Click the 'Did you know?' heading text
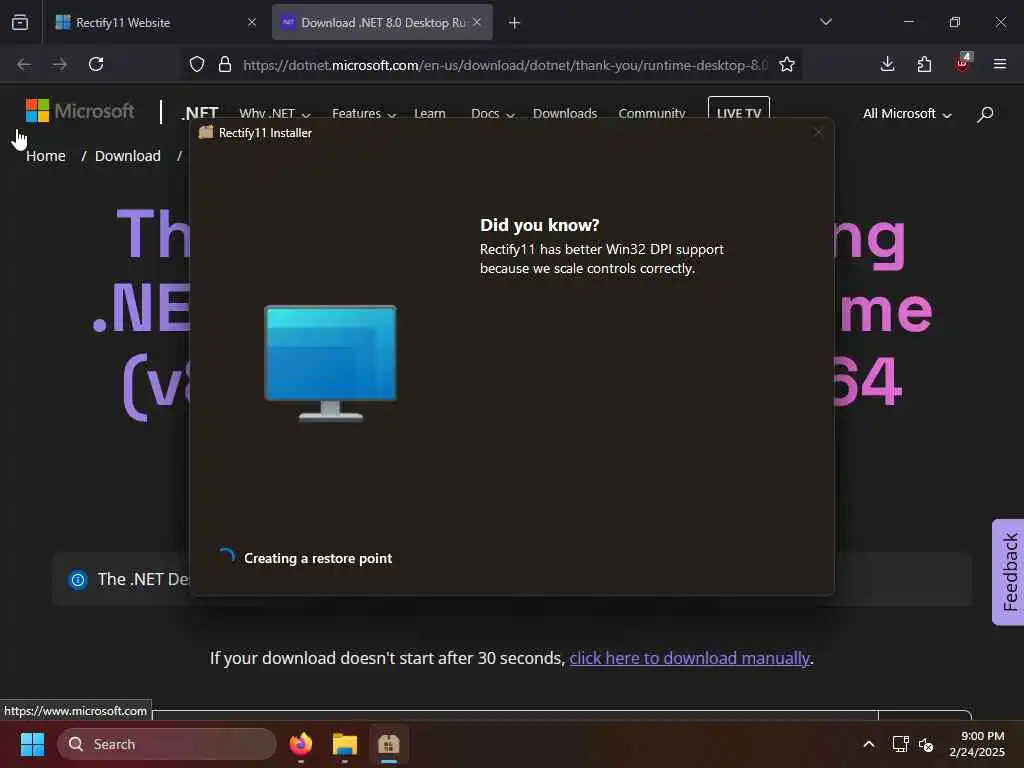 click(539, 225)
